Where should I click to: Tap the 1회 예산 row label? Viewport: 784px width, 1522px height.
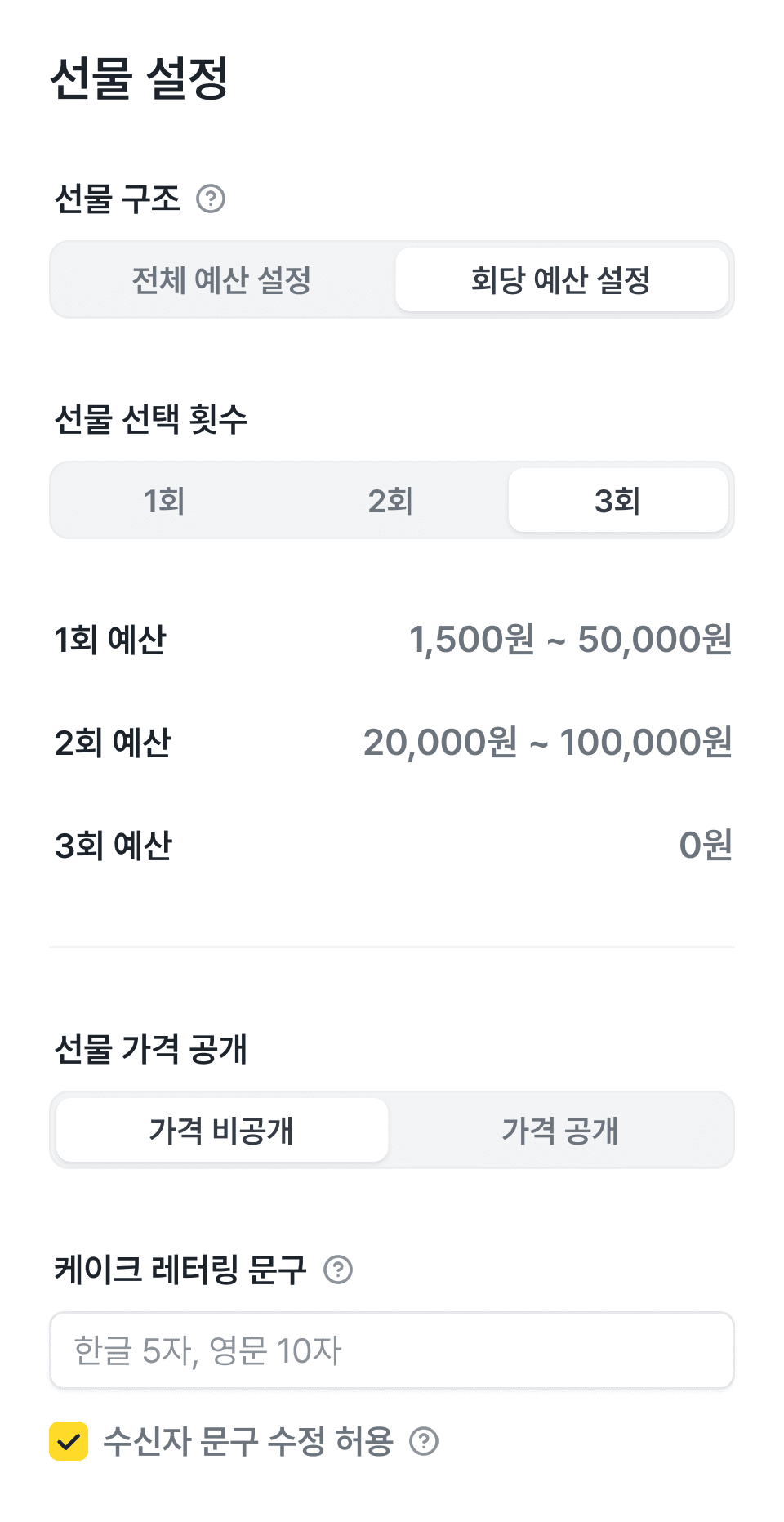pos(110,640)
